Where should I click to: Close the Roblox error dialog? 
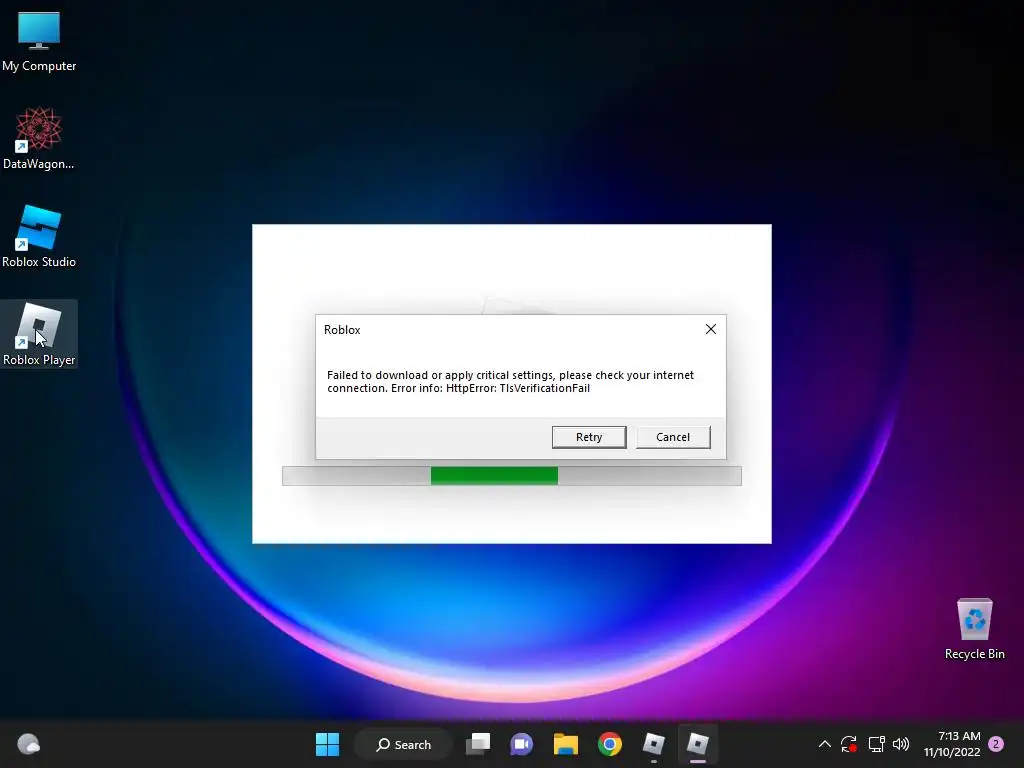(711, 329)
